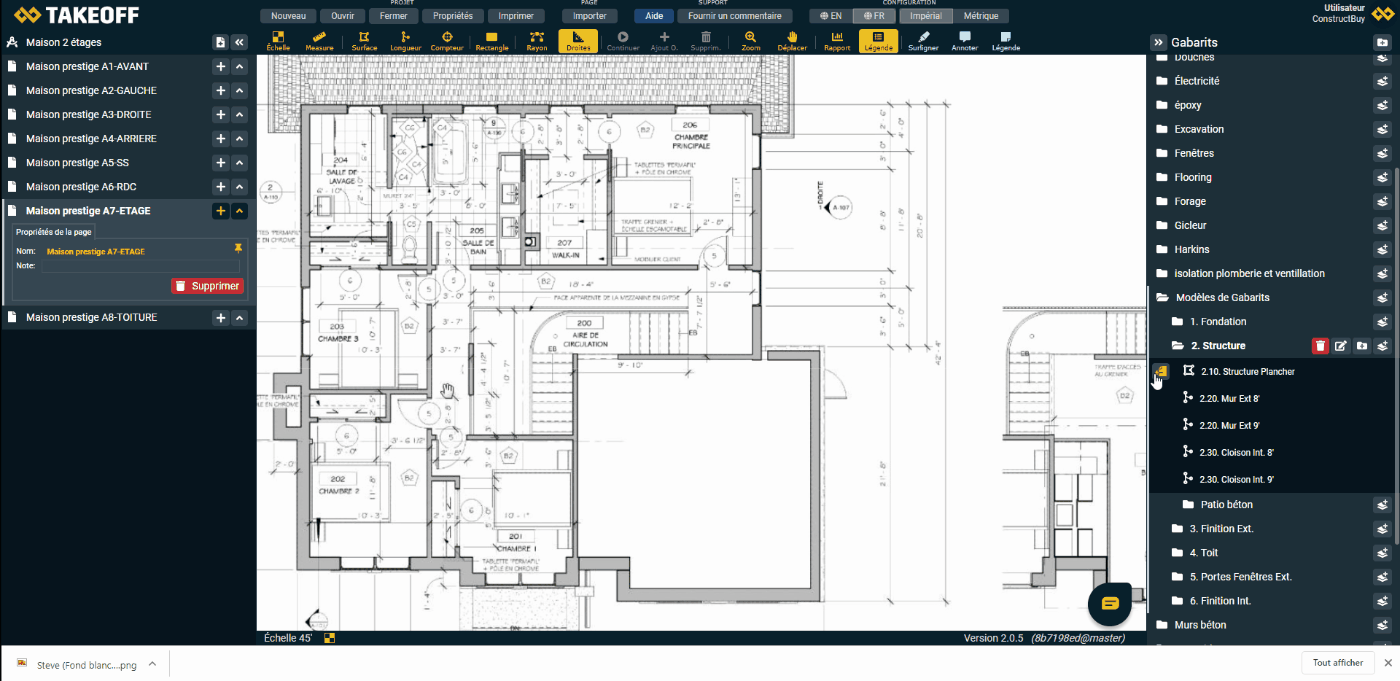Switch units to Métrique
Viewport: 1400px width, 681px height.
(980, 16)
